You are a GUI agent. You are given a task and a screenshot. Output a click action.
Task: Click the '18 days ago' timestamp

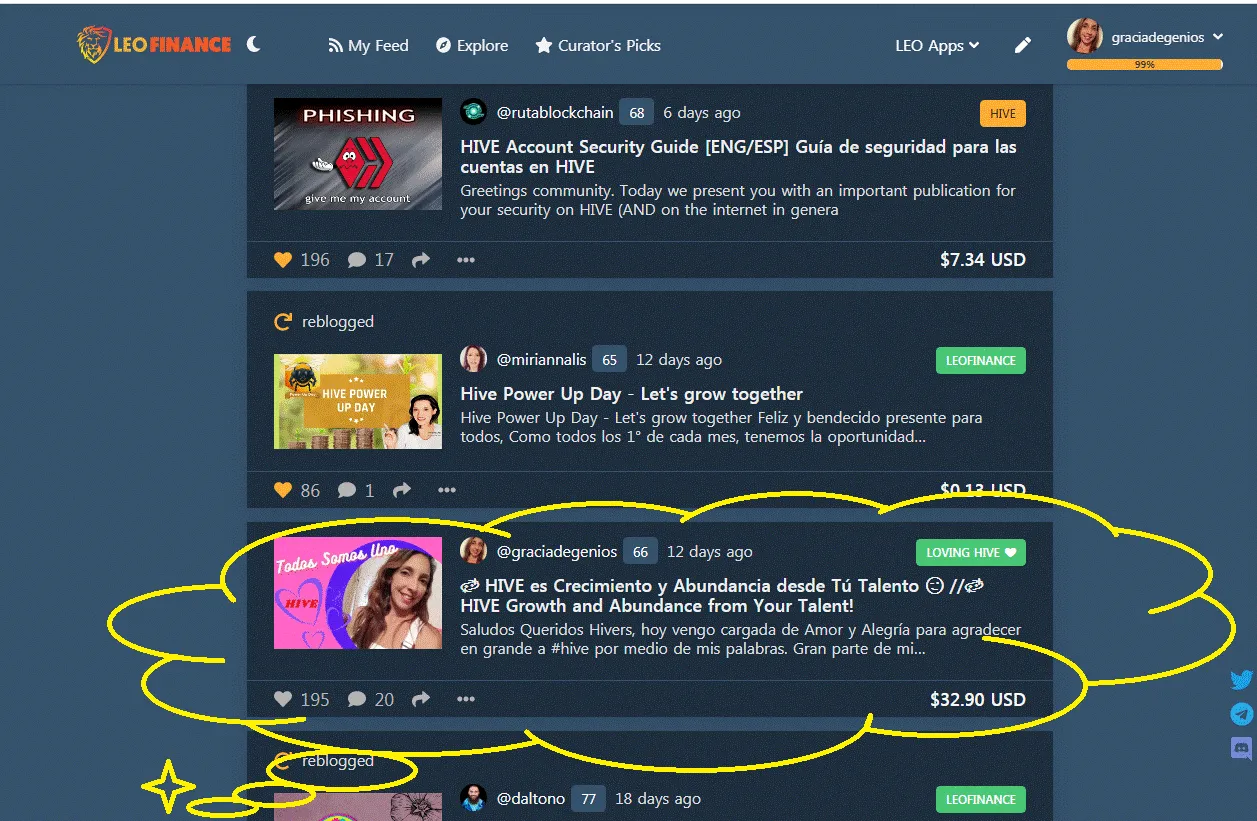pyautogui.click(x=658, y=799)
